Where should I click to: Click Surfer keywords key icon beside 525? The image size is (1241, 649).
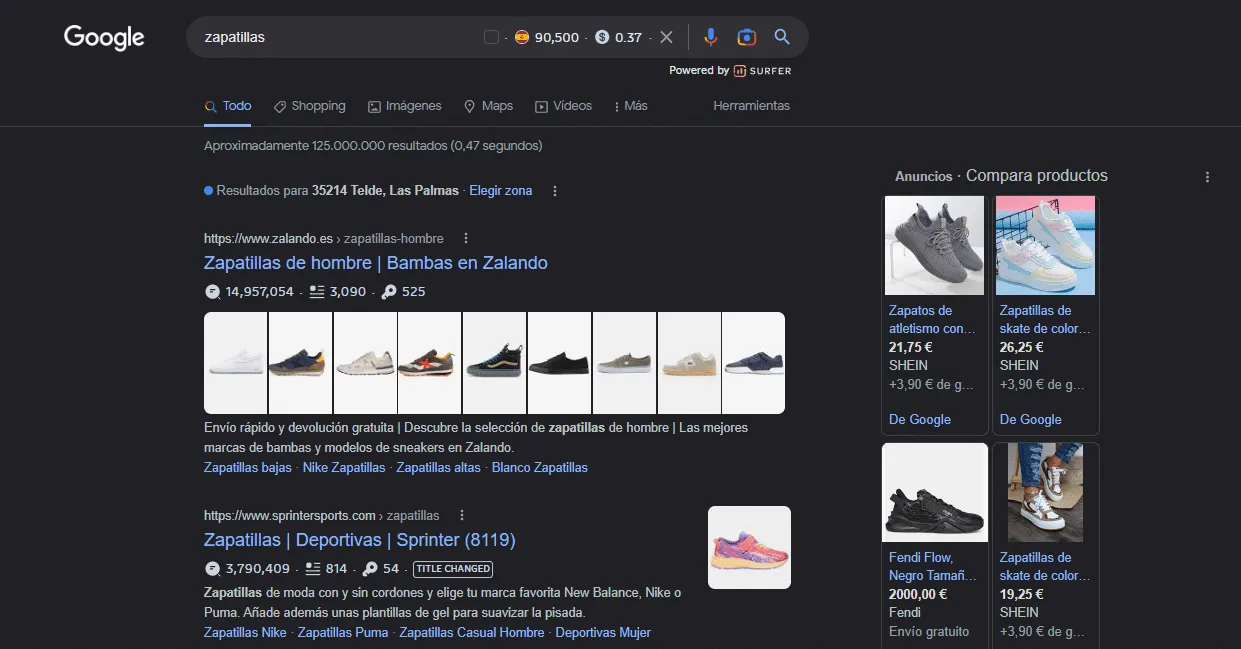pos(389,292)
